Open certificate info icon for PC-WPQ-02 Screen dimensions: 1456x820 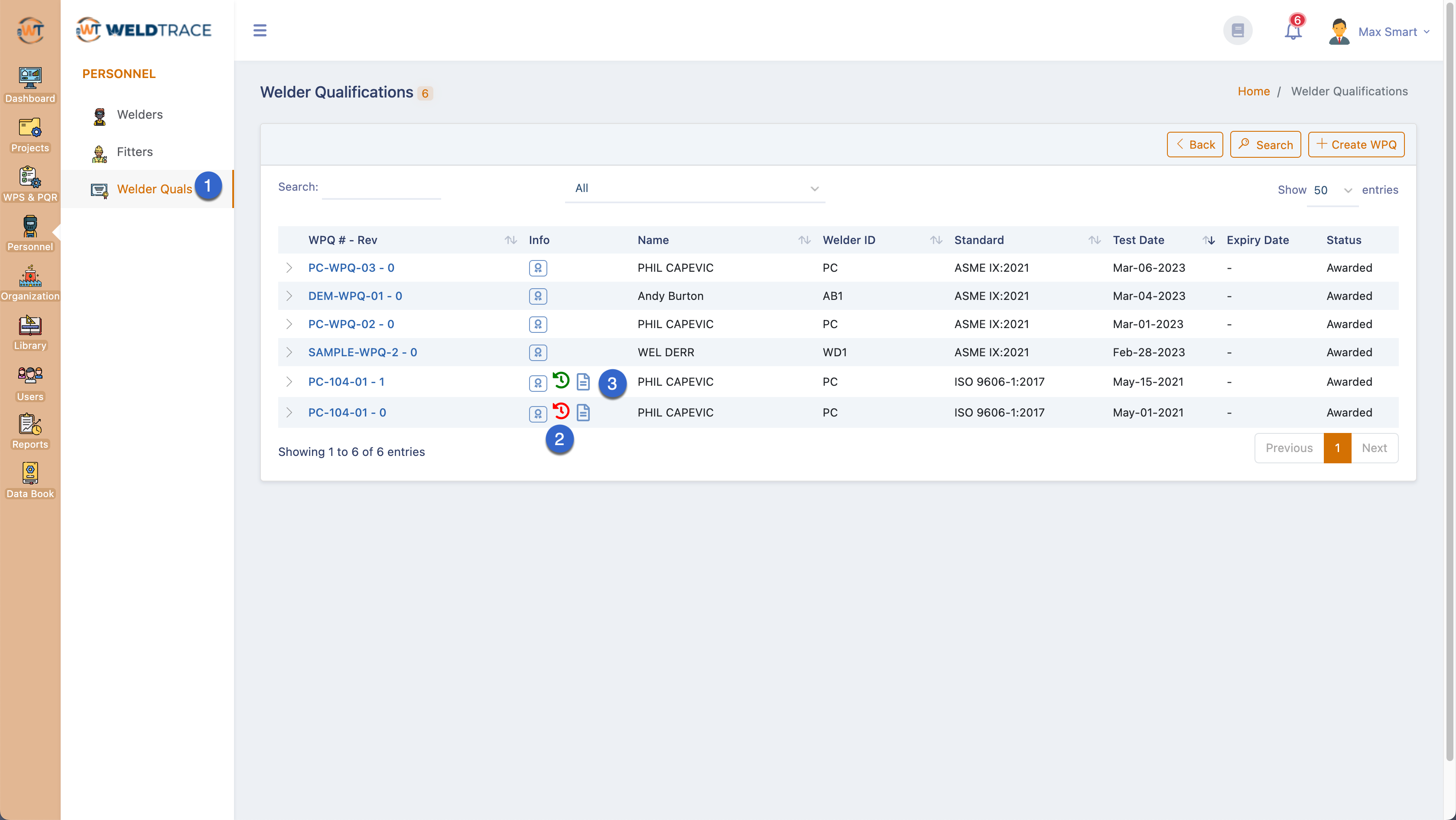click(x=537, y=324)
